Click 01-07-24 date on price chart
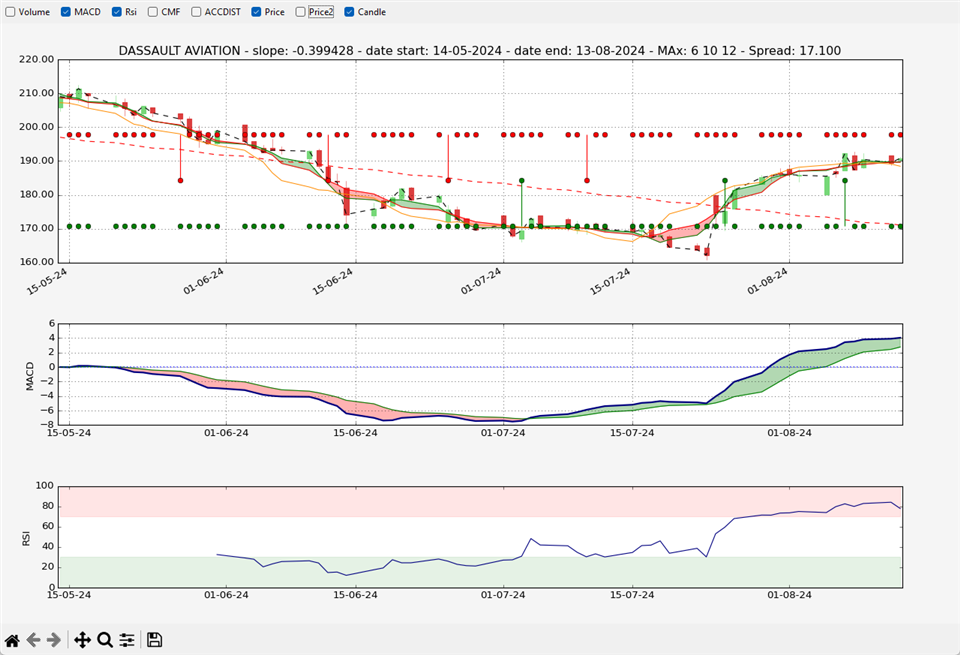This screenshot has width=960, height=655. (482, 281)
